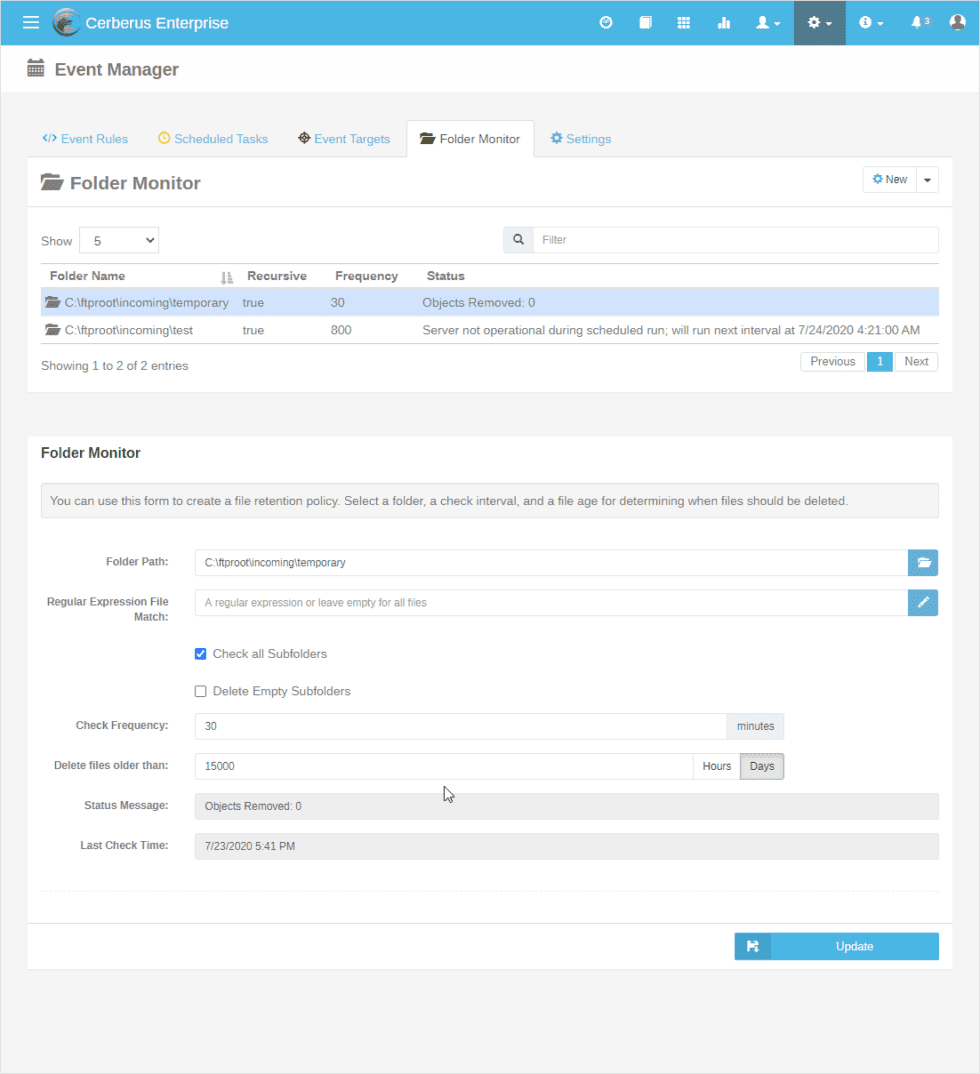
Task: Click the clock status icon in toolbar
Action: coord(606,22)
